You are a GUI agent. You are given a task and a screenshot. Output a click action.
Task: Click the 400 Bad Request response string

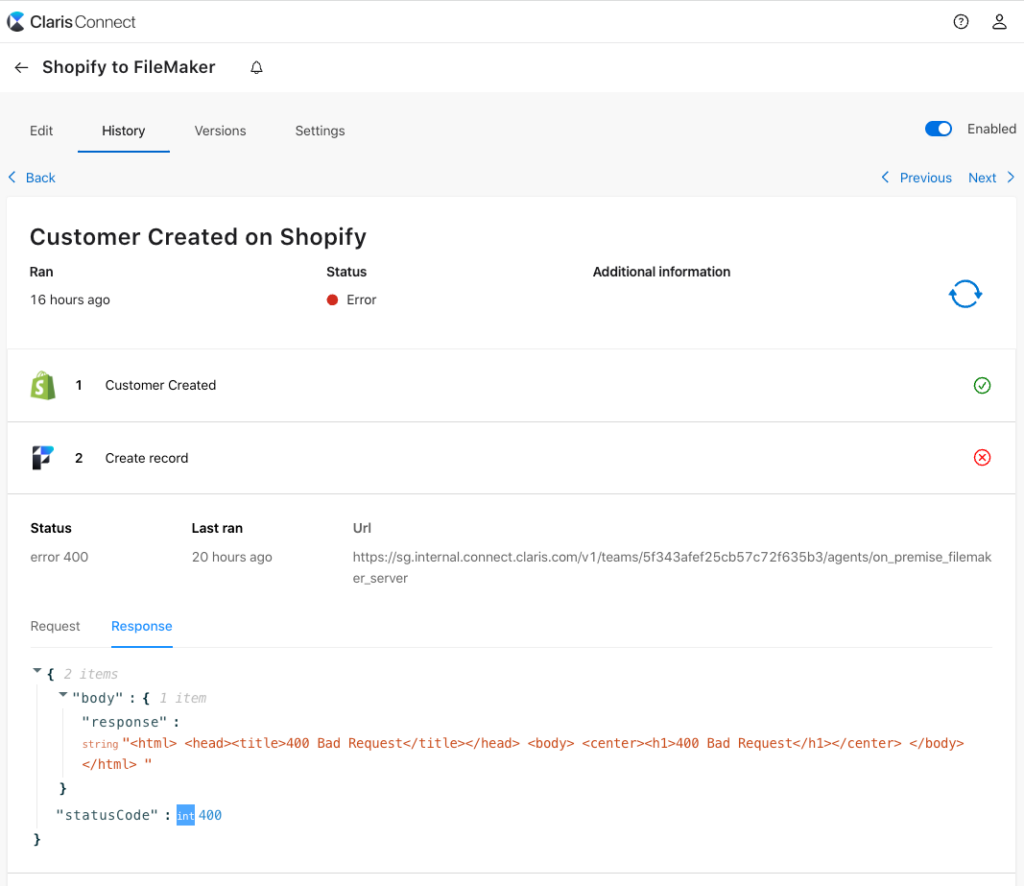[523, 753]
